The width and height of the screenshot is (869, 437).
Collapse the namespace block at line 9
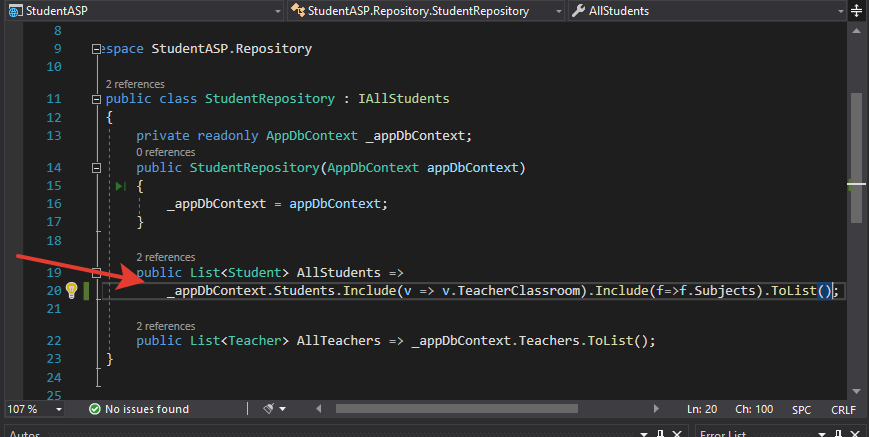(x=96, y=49)
